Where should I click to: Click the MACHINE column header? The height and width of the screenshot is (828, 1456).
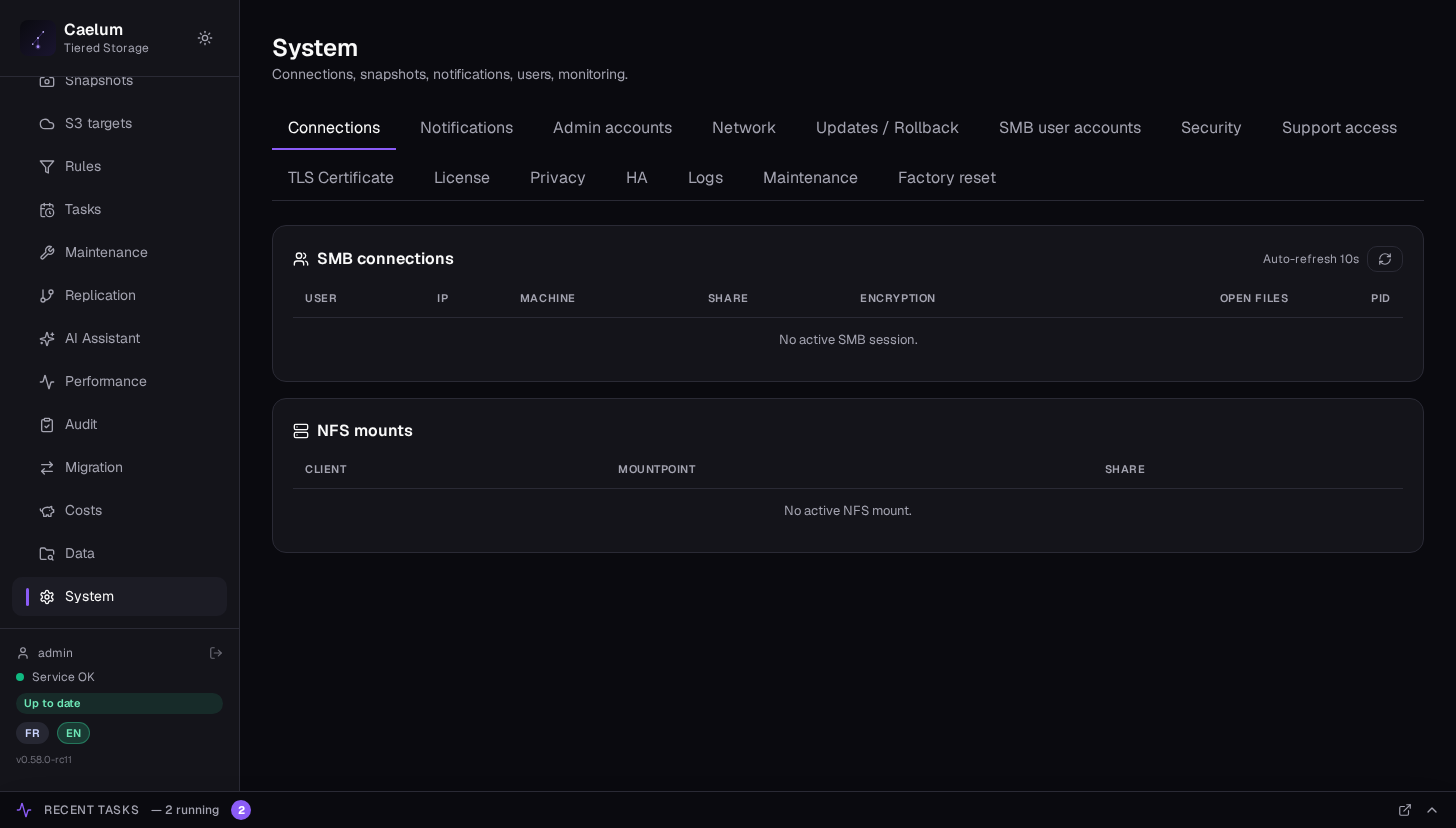pos(547,299)
